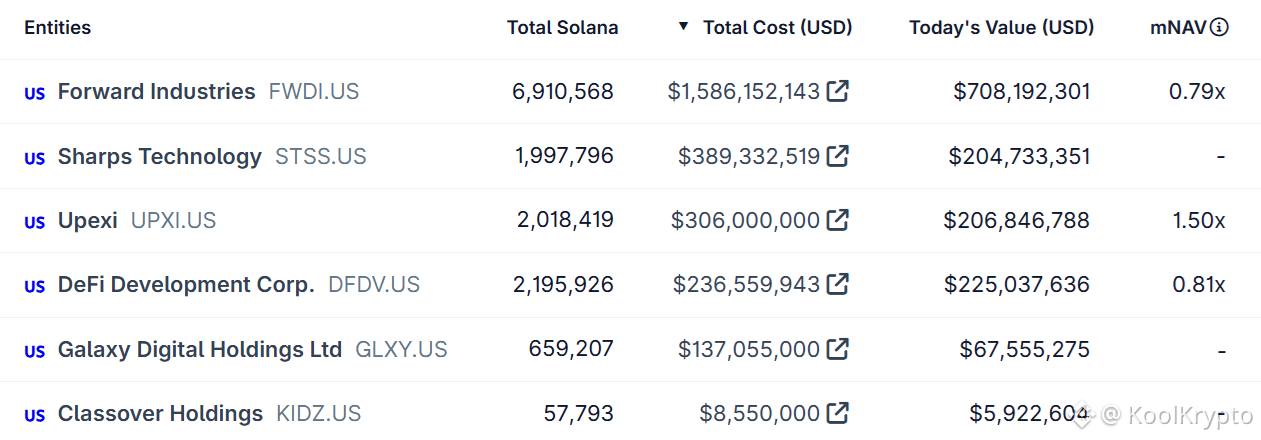The height and width of the screenshot is (440, 1261).
Task: Click the external link icon beside $306,000,000
Action: click(x=838, y=220)
